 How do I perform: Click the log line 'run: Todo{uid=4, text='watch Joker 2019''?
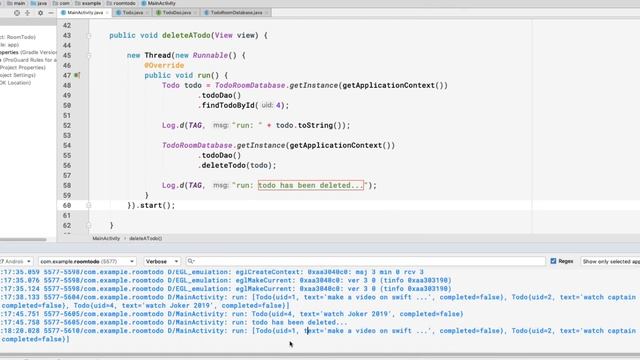[232, 314]
